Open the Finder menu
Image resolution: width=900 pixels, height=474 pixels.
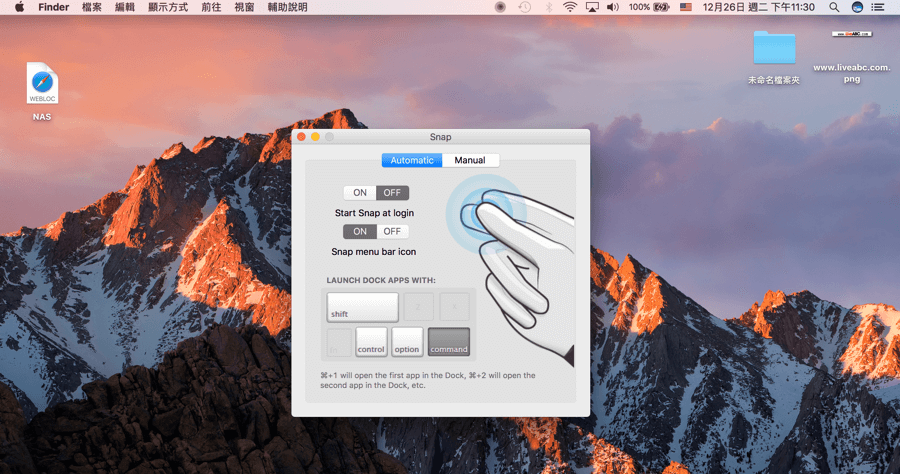point(53,7)
